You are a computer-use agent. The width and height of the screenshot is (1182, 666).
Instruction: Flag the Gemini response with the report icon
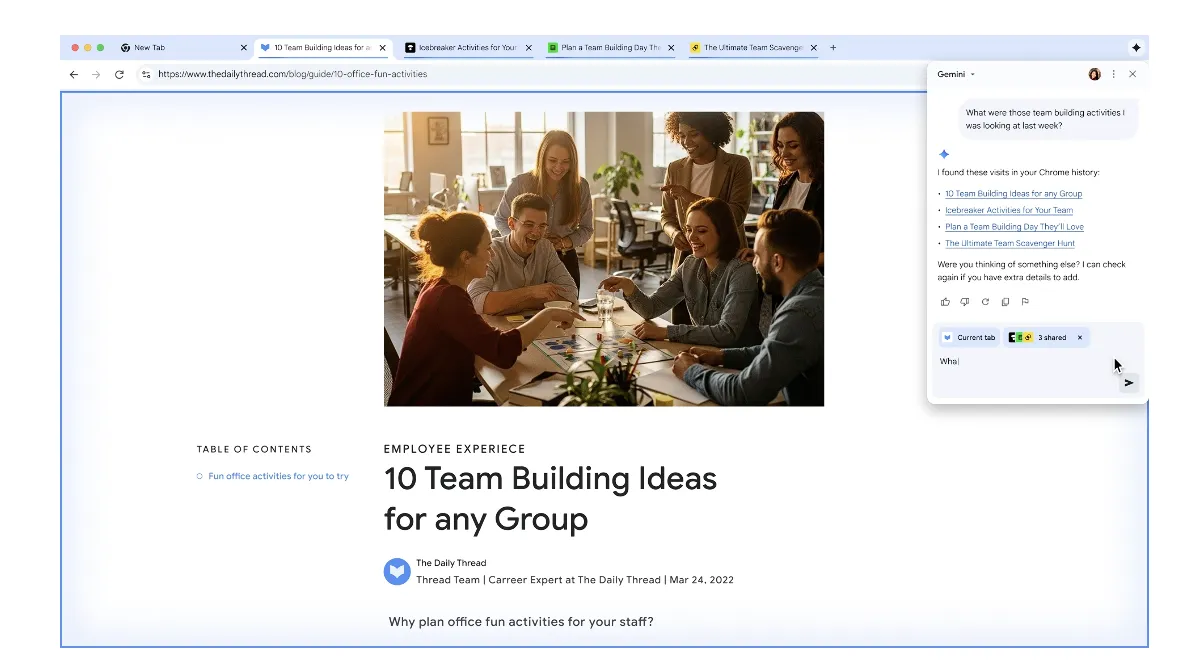click(1025, 302)
